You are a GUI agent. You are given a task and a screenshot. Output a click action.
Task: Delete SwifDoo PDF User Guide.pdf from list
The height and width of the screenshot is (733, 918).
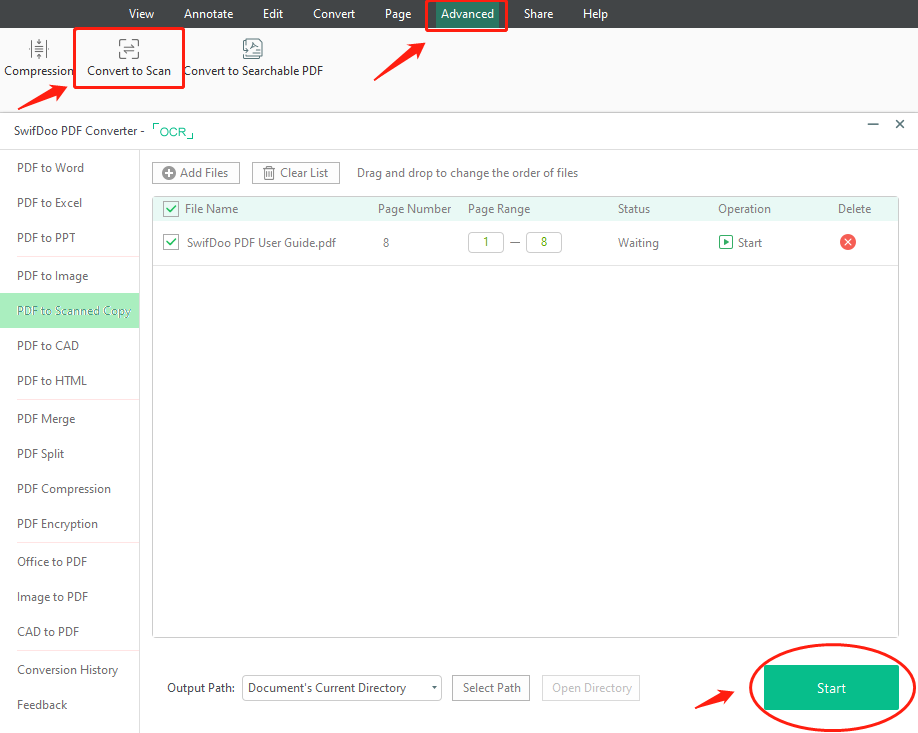[x=847, y=242]
